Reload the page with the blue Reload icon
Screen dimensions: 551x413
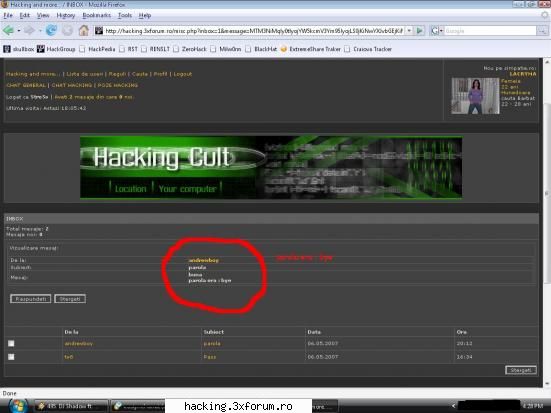click(51, 31)
